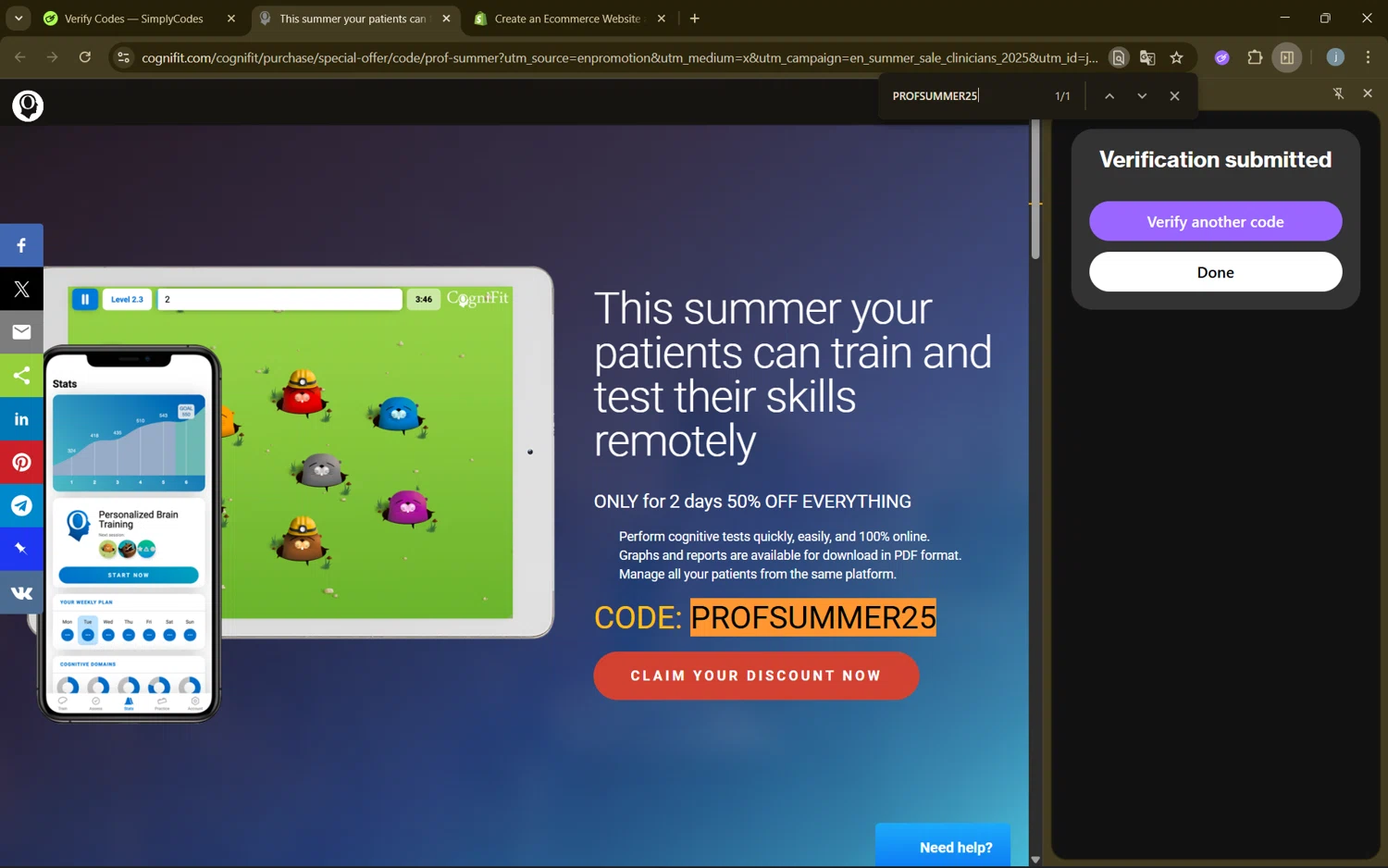Click the highlighted PROFSUMMER25 code
The height and width of the screenshot is (868, 1388).
[x=812, y=617]
